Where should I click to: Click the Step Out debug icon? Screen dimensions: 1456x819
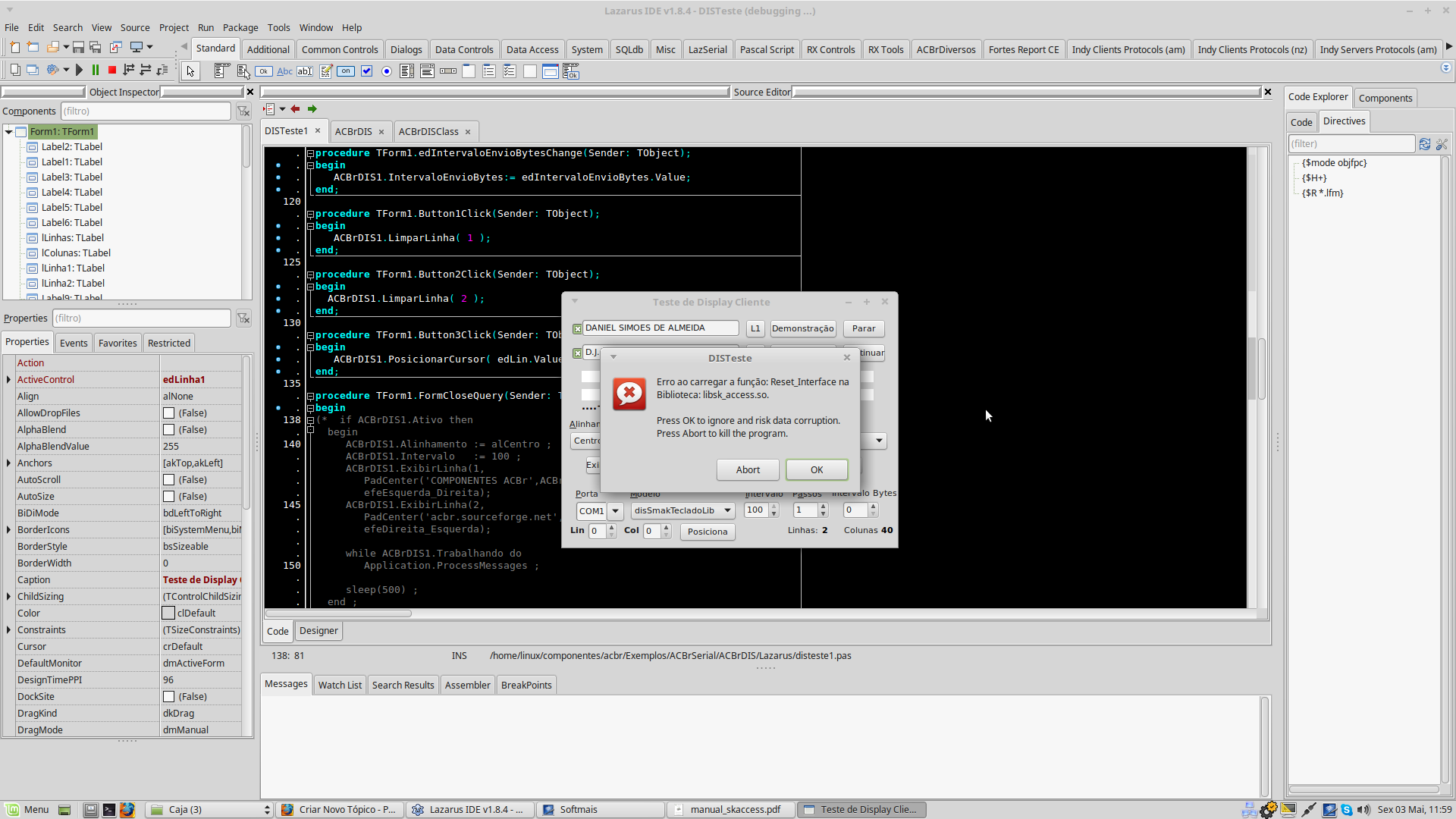[x=162, y=70]
